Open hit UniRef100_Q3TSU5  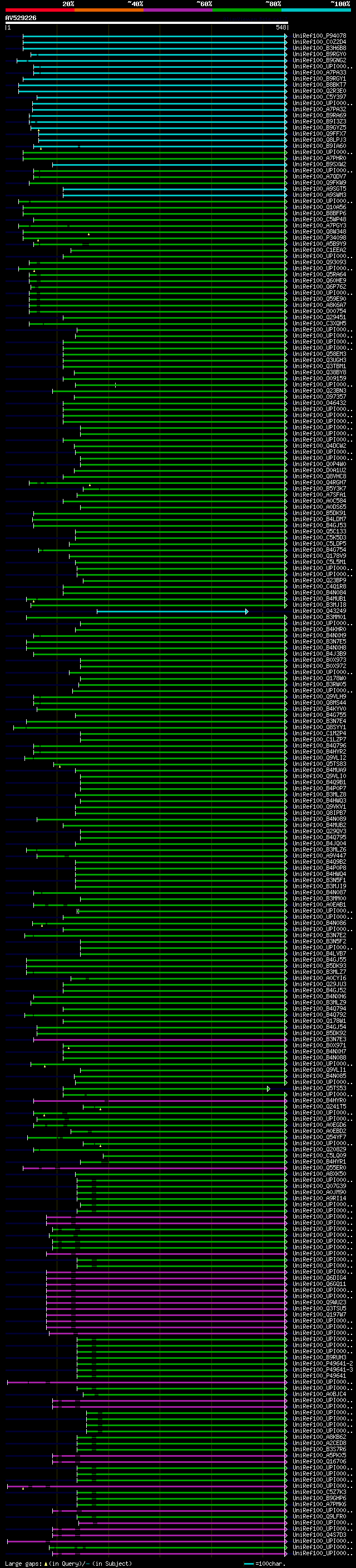(x=319, y=1308)
